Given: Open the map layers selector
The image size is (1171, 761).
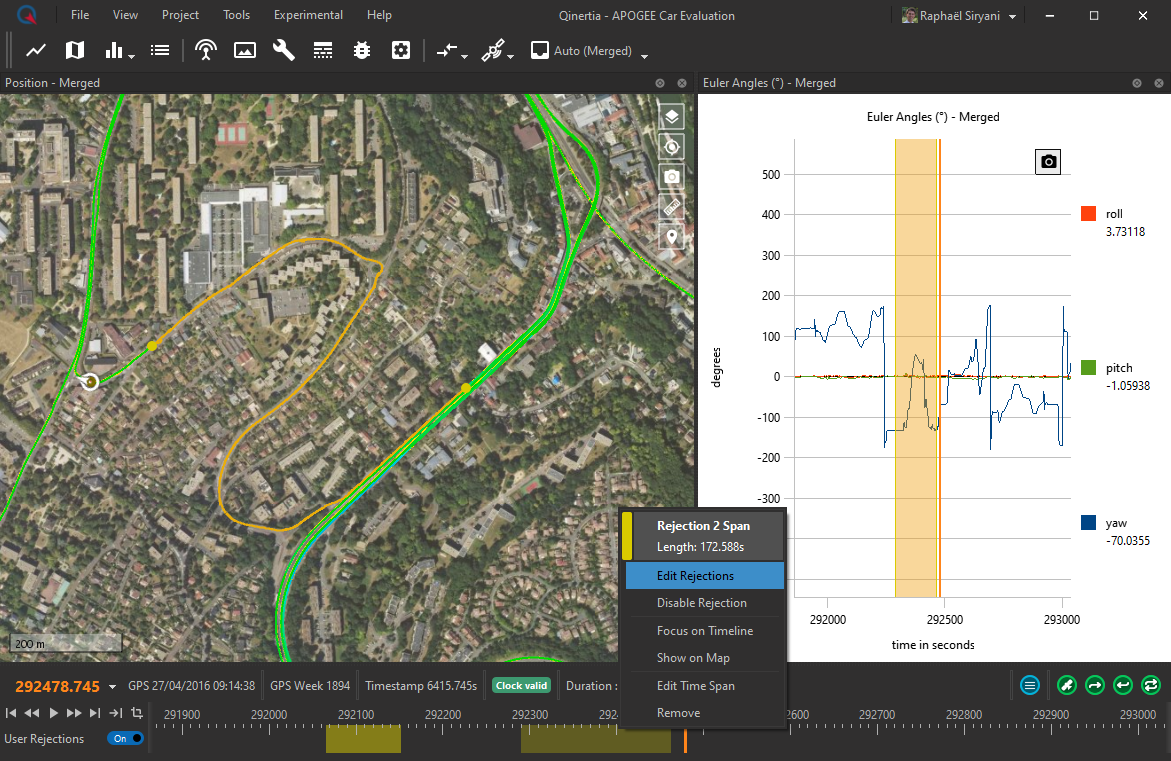Looking at the screenshot, I should pos(672,116).
